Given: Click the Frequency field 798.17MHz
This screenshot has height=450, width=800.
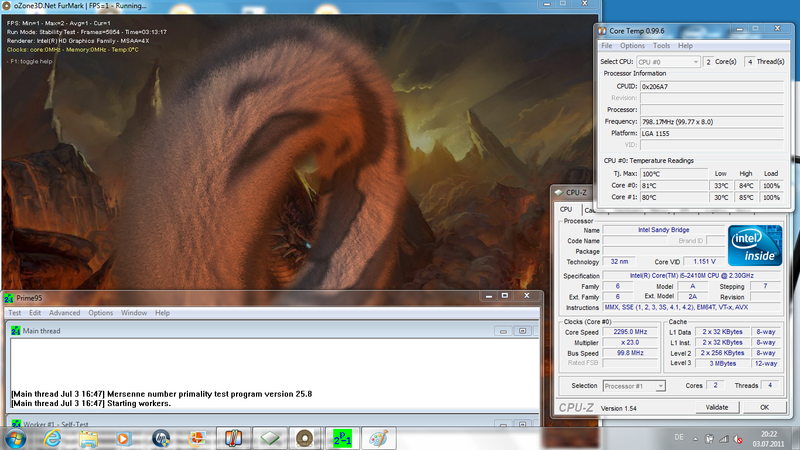Looking at the screenshot, I should pos(711,121).
